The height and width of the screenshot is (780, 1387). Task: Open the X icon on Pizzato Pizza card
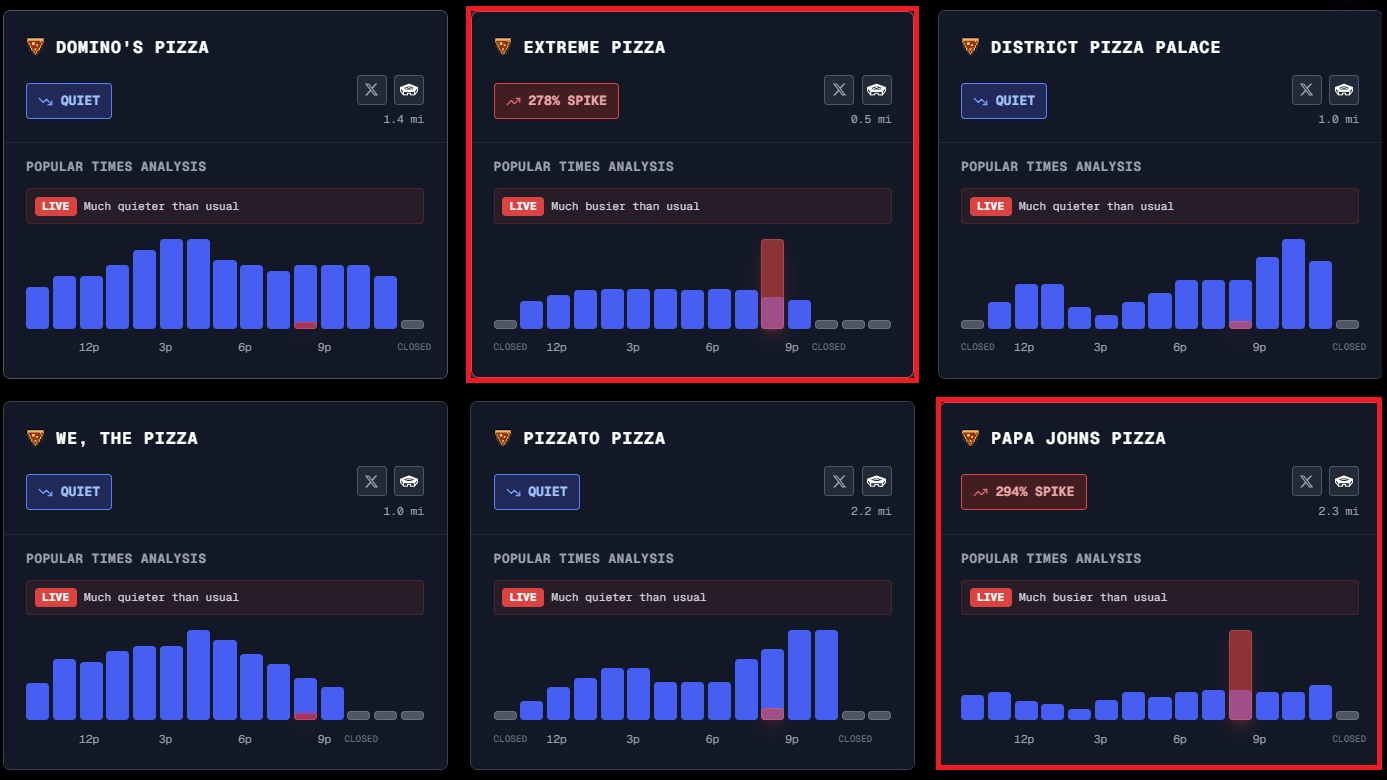point(839,481)
